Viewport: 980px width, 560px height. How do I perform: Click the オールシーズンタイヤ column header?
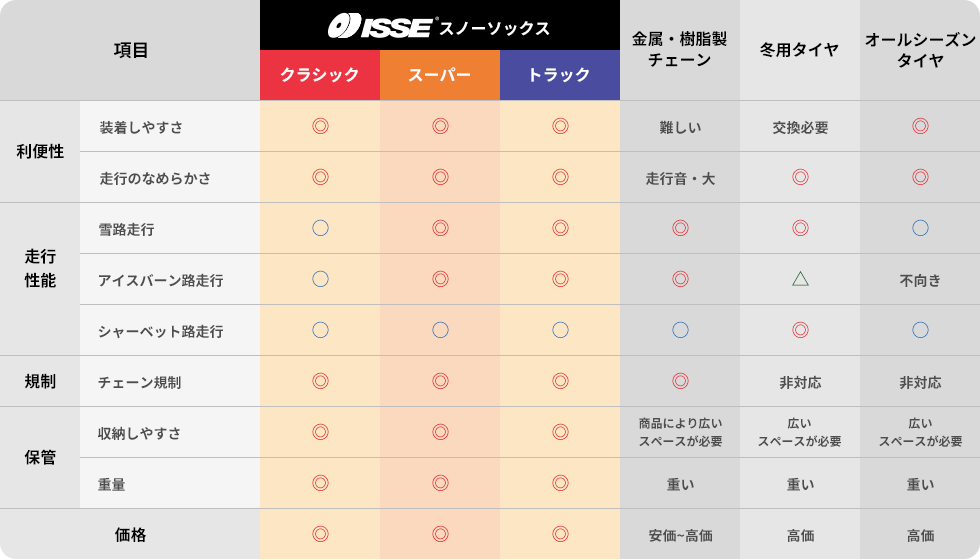(x=920, y=50)
